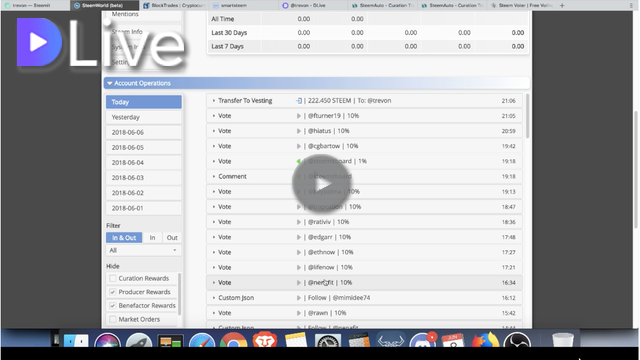Open Calendar from the dock
This screenshot has width=640, height=360.
coord(453,340)
